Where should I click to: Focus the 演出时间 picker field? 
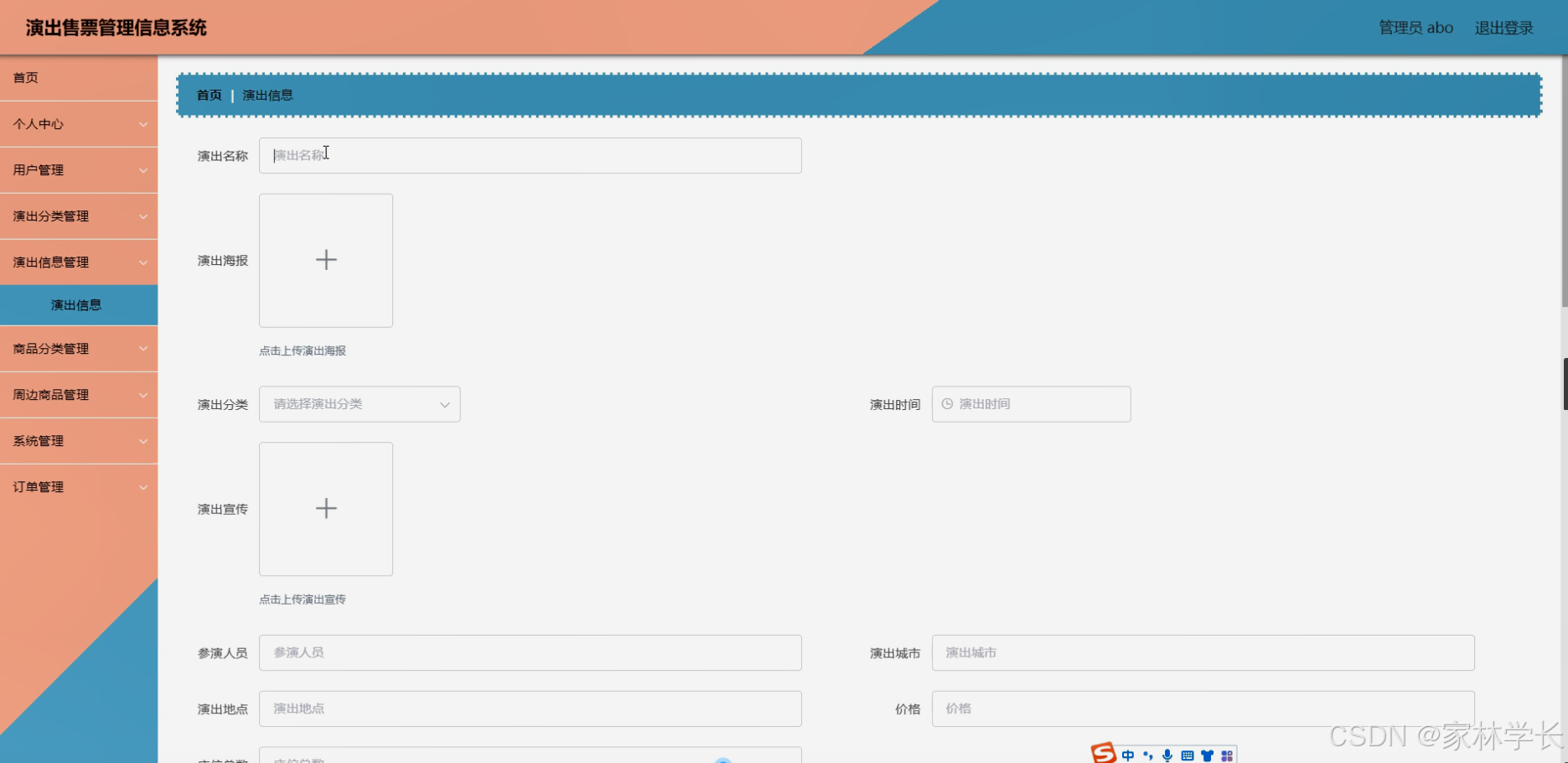point(1031,404)
